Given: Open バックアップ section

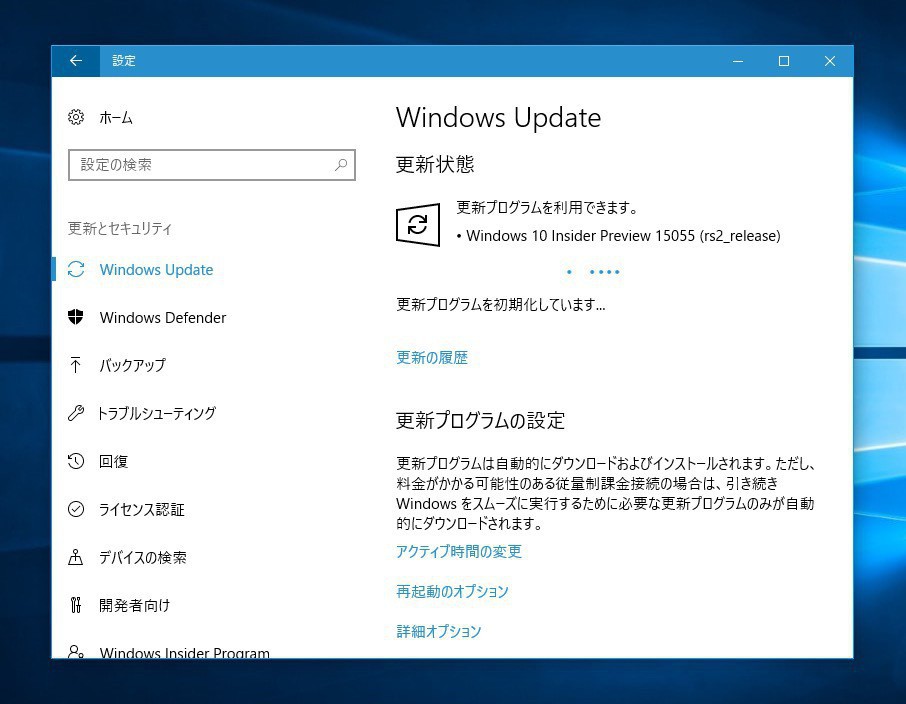Looking at the screenshot, I should [x=132, y=365].
